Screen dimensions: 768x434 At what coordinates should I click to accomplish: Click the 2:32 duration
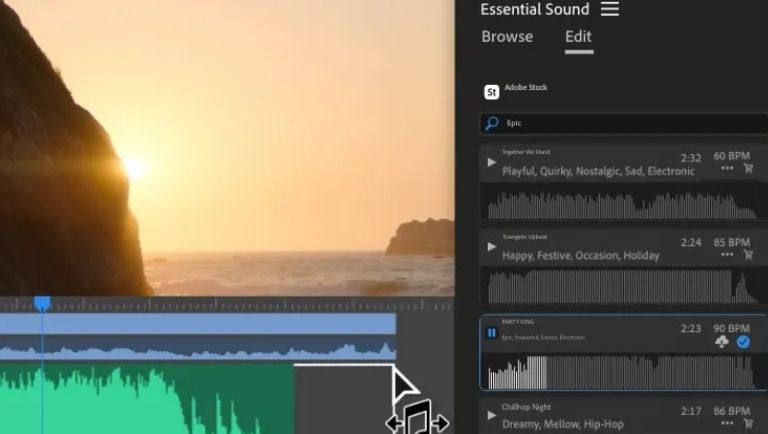click(x=691, y=158)
